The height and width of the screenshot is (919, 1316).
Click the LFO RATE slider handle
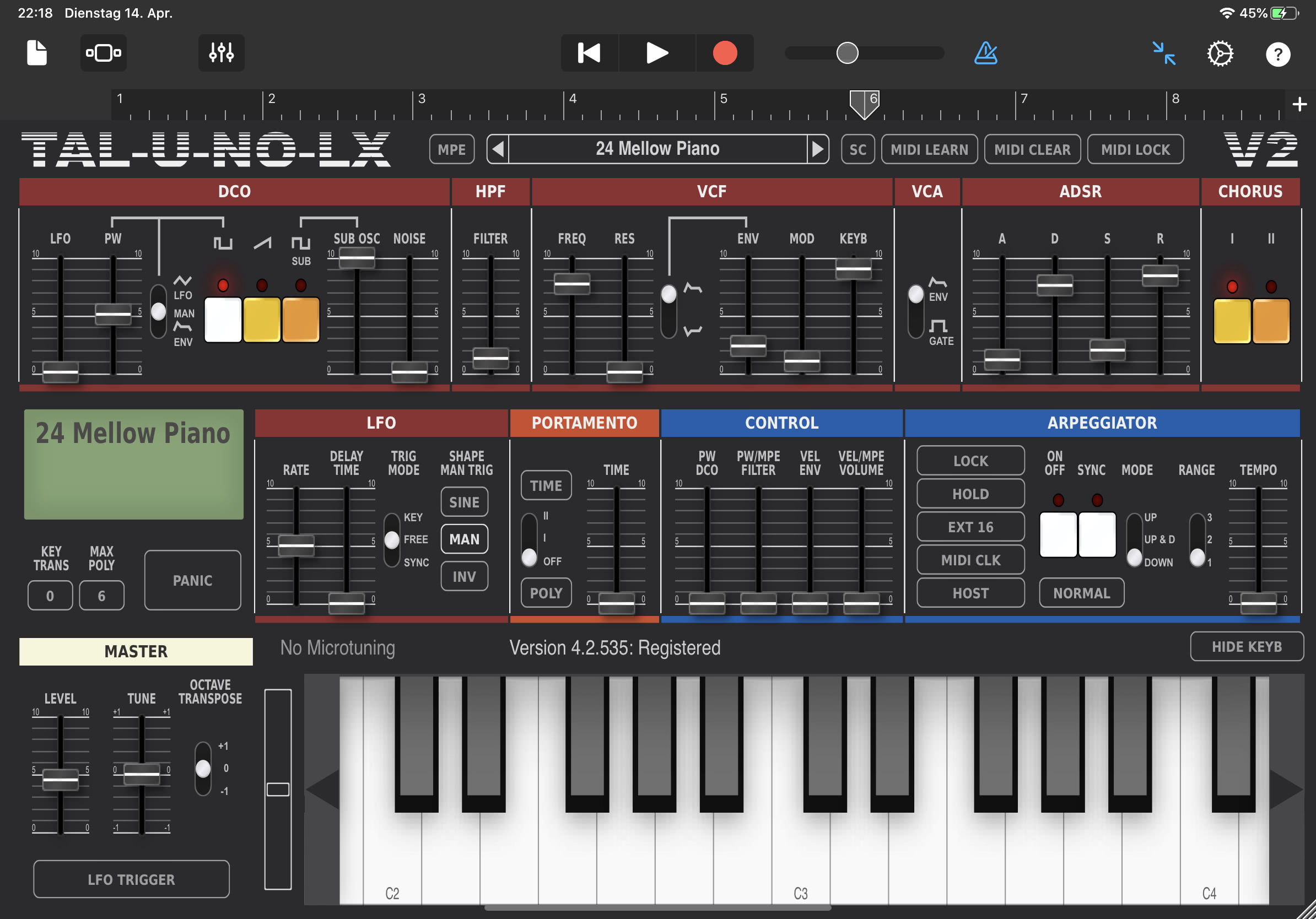pos(296,545)
